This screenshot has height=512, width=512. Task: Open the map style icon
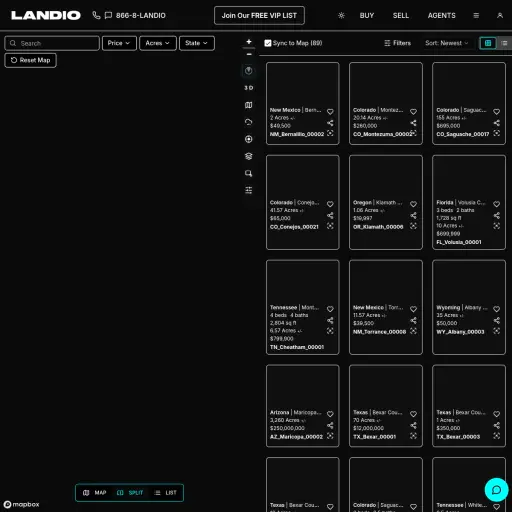pyautogui.click(x=249, y=105)
